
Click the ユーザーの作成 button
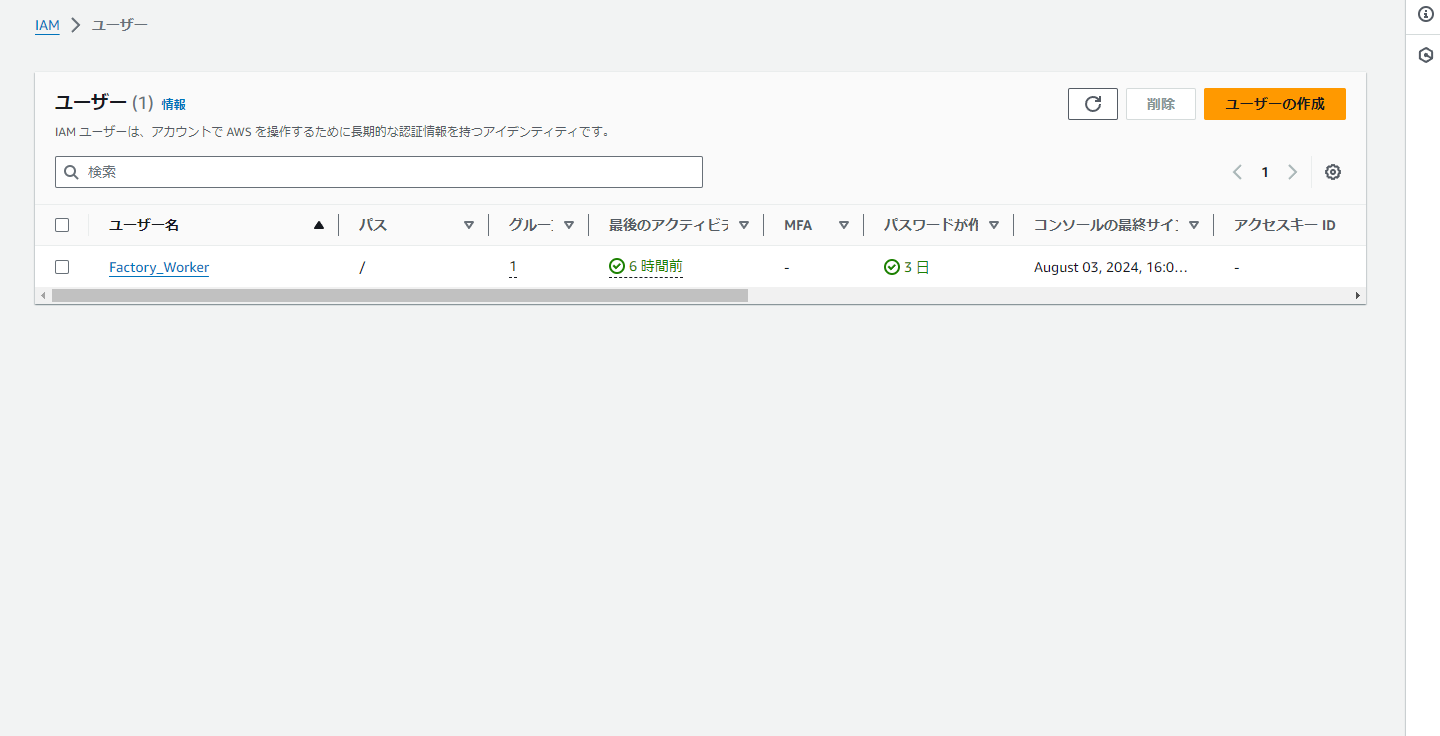pyautogui.click(x=1275, y=104)
